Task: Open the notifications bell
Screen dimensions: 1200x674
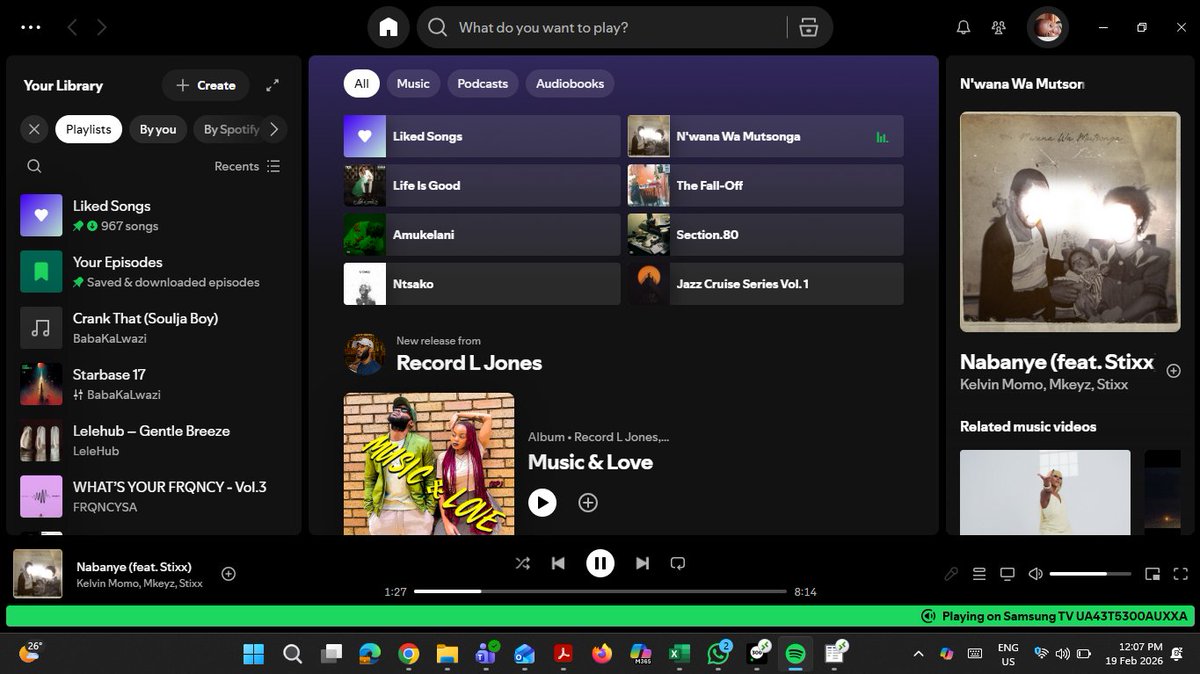Action: tap(963, 28)
